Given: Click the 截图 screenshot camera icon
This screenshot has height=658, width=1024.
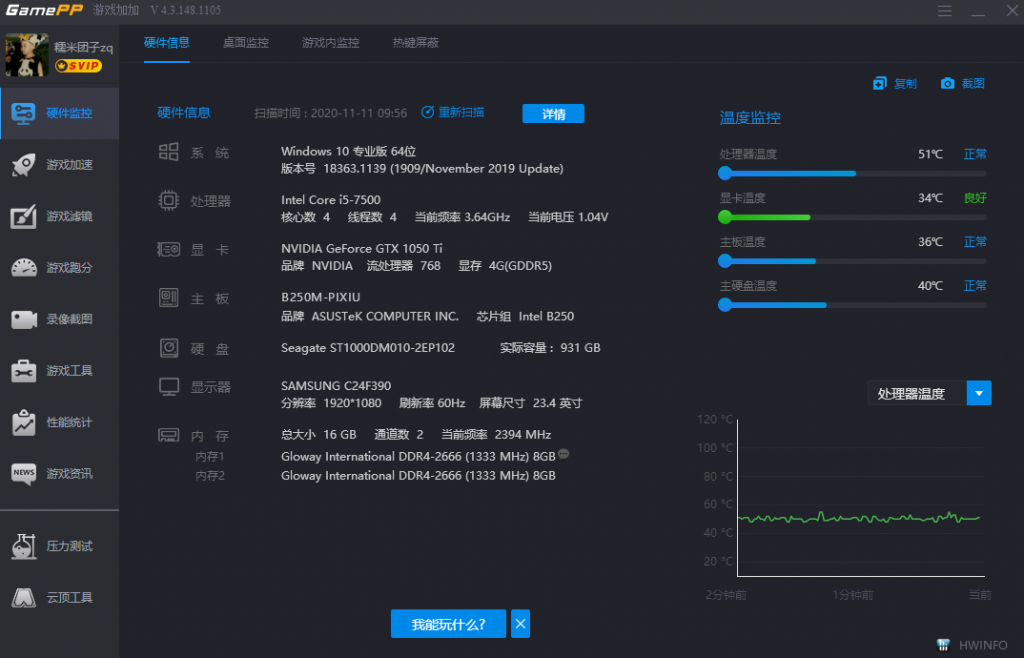Looking at the screenshot, I should (x=947, y=84).
